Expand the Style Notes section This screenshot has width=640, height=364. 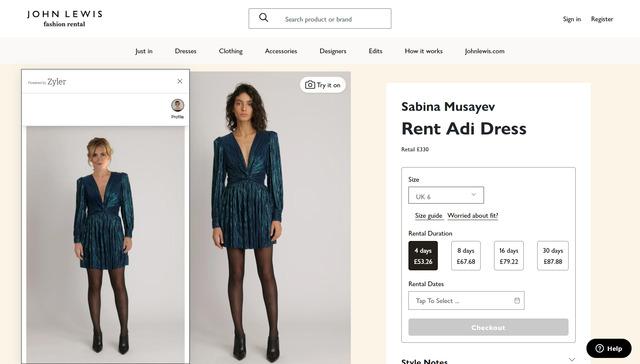click(488, 360)
